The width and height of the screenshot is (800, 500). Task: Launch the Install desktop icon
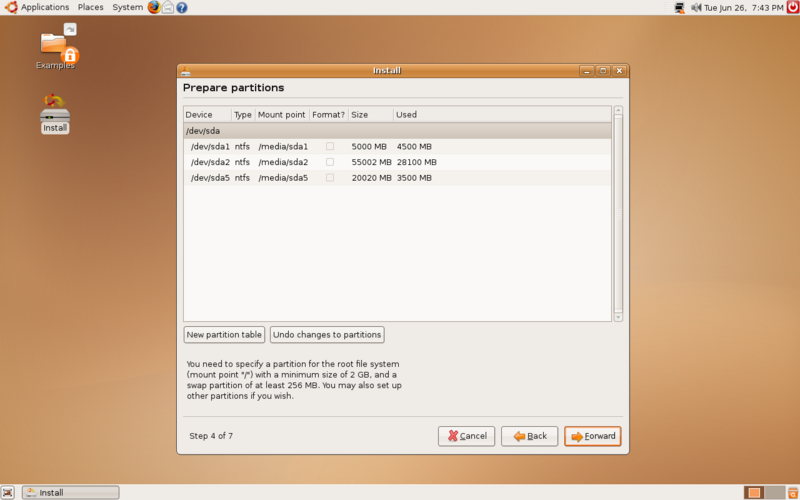click(x=55, y=114)
